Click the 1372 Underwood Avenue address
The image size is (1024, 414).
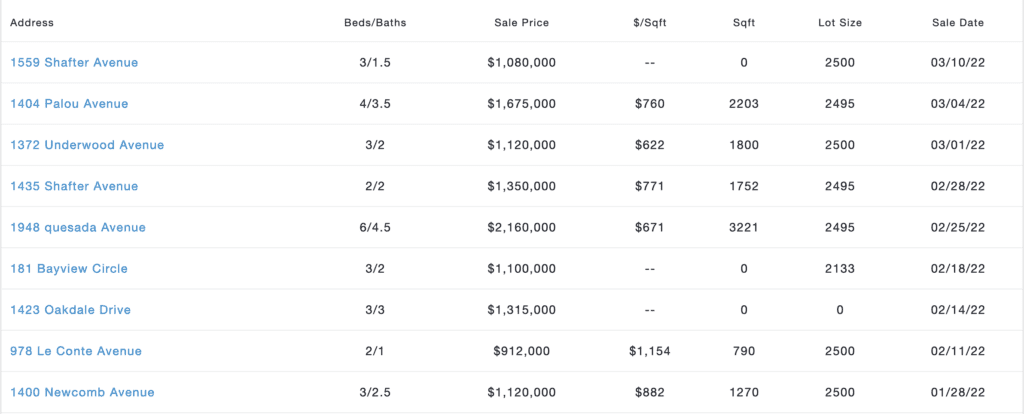[87, 145]
